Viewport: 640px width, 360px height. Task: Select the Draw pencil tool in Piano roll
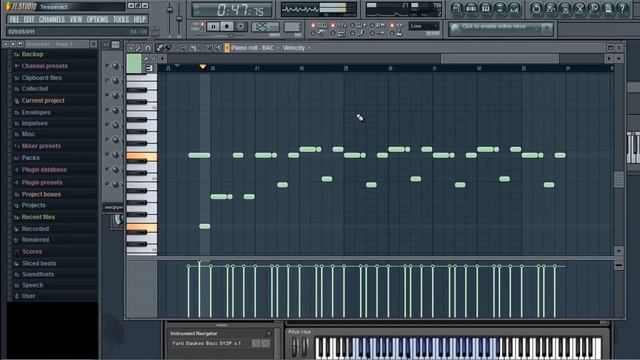point(159,48)
